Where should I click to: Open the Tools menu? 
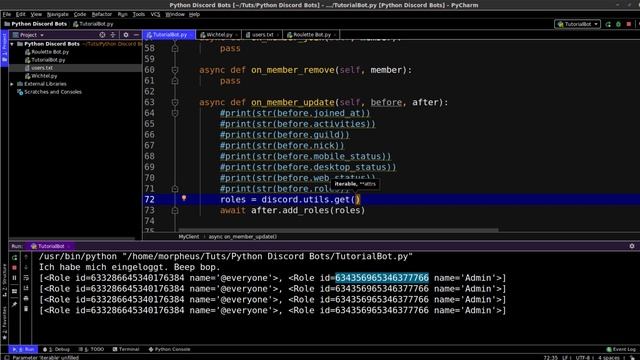pyautogui.click(x=139, y=14)
